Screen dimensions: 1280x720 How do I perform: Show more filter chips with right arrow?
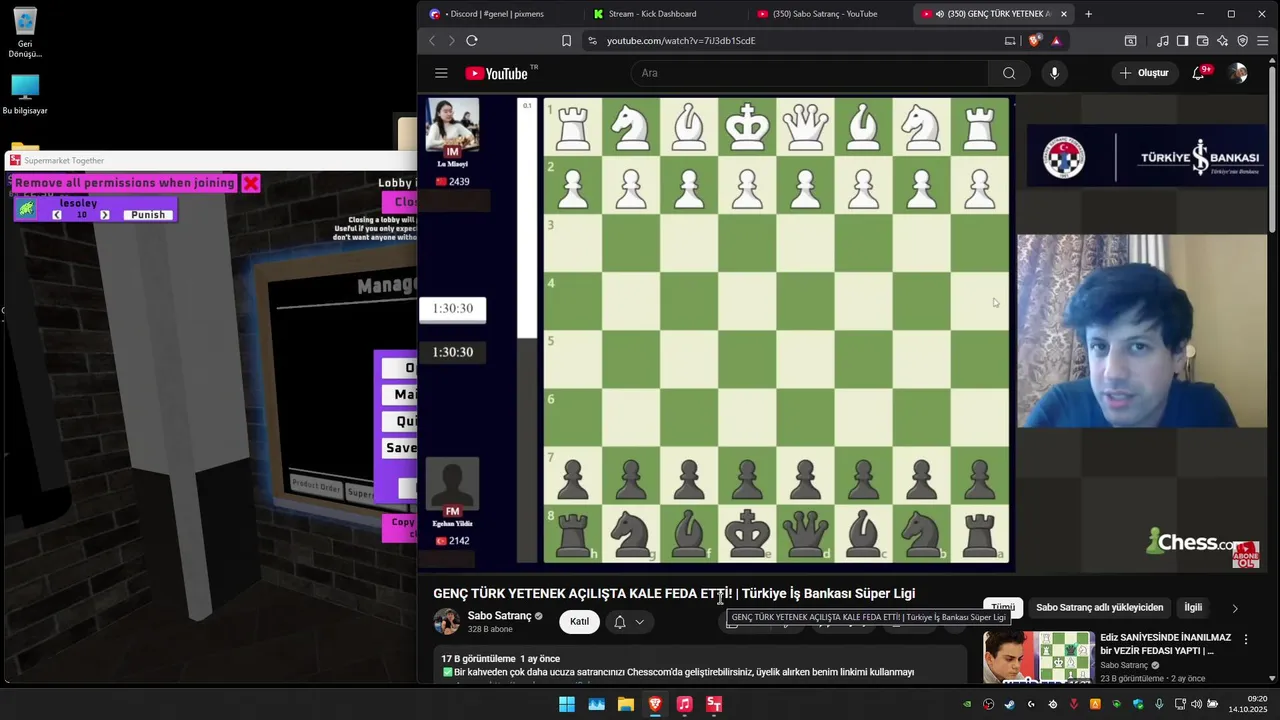click(1235, 608)
